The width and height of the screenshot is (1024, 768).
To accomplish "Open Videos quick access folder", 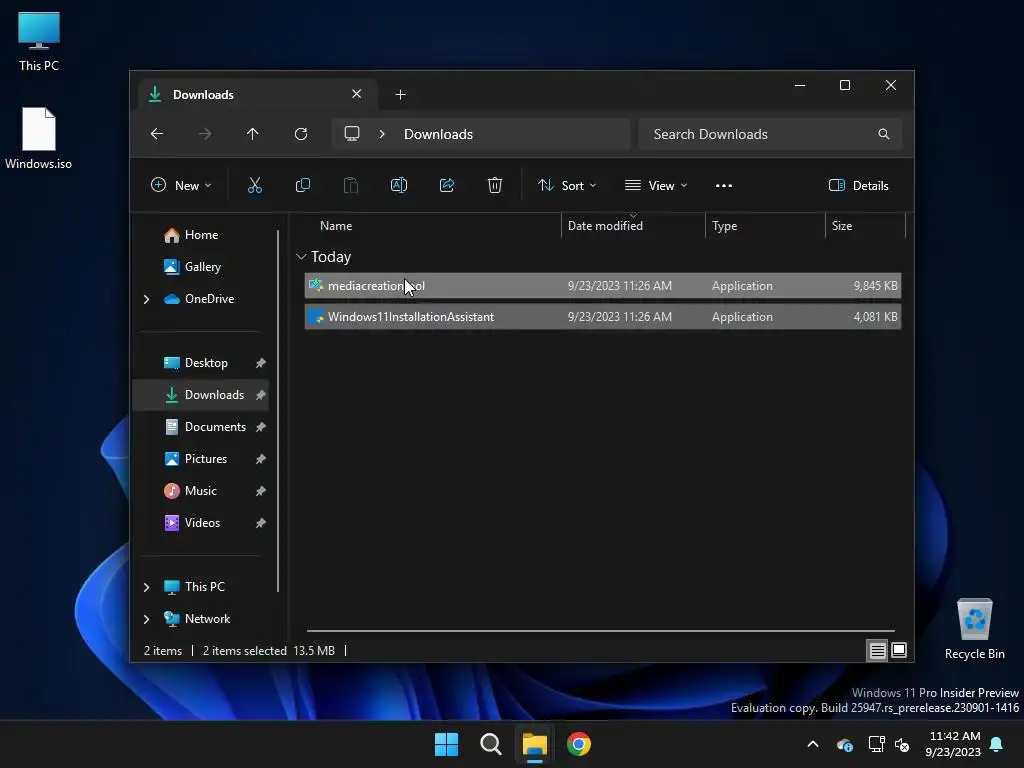I will point(200,523).
